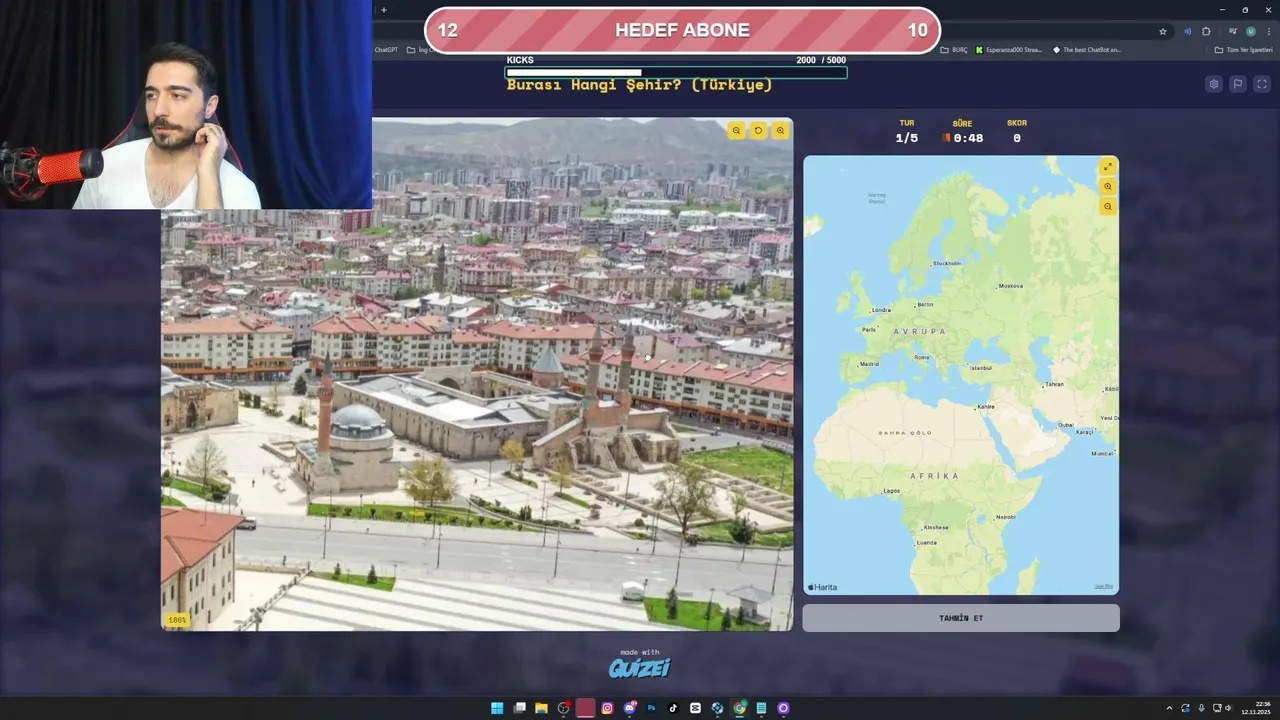The image size is (1280, 720).
Task: Click the AFRİKA label on map
Action: (935, 476)
